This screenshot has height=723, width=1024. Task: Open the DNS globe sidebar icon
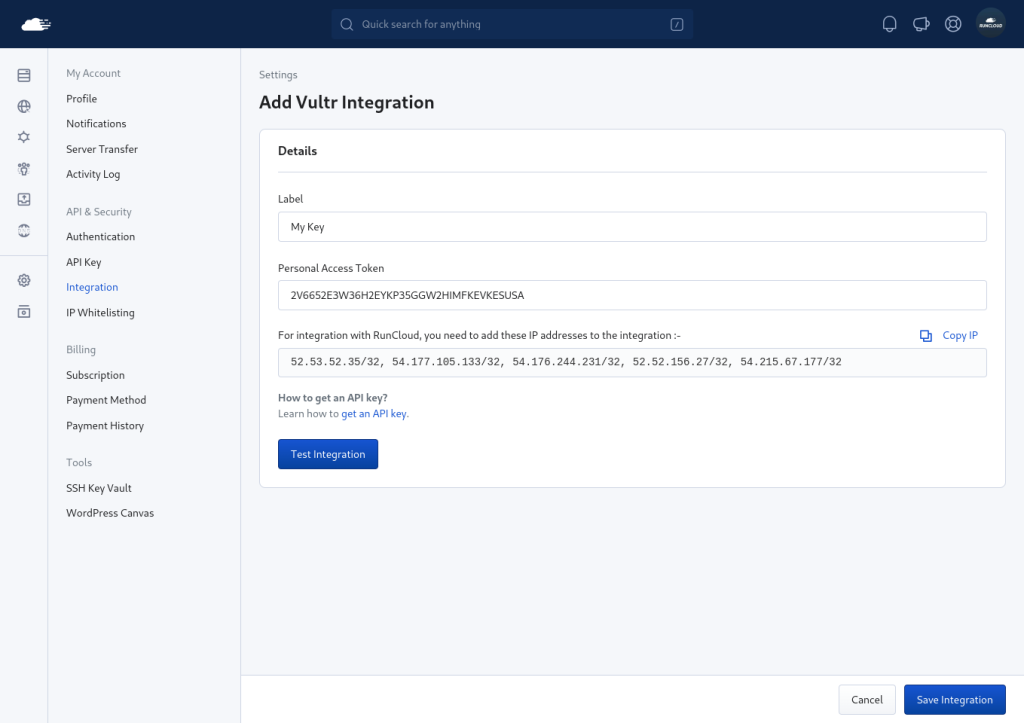tap(24, 231)
